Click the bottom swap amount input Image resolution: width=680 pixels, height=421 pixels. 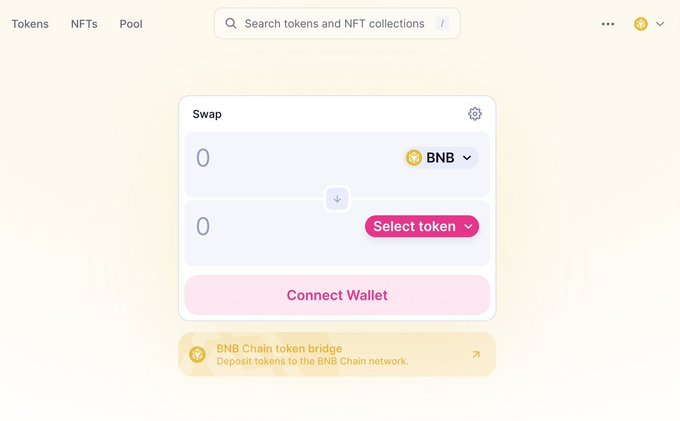click(x=278, y=226)
